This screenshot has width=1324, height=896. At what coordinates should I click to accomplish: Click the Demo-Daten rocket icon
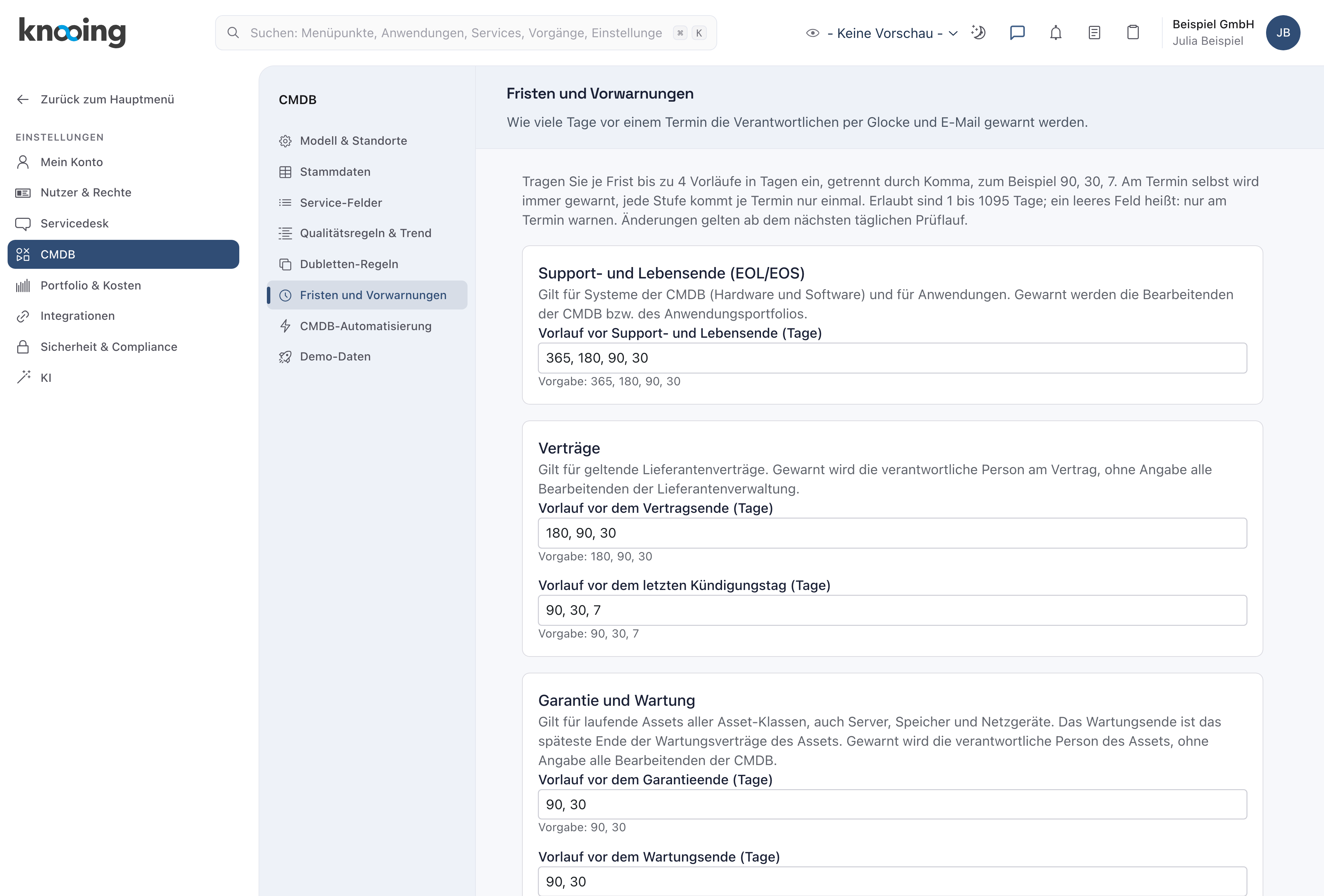(x=285, y=357)
